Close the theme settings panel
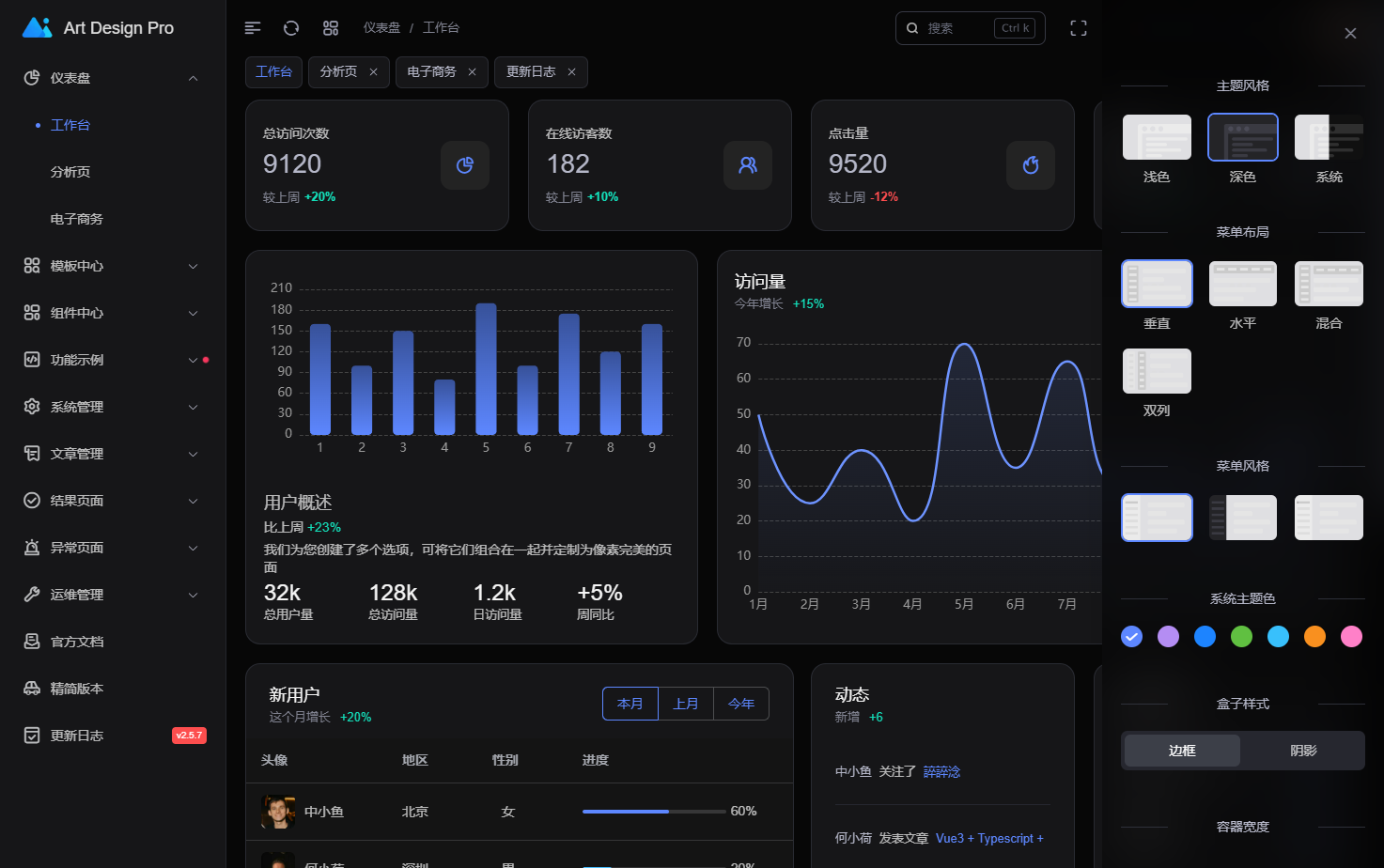The height and width of the screenshot is (868, 1384). tap(1350, 34)
